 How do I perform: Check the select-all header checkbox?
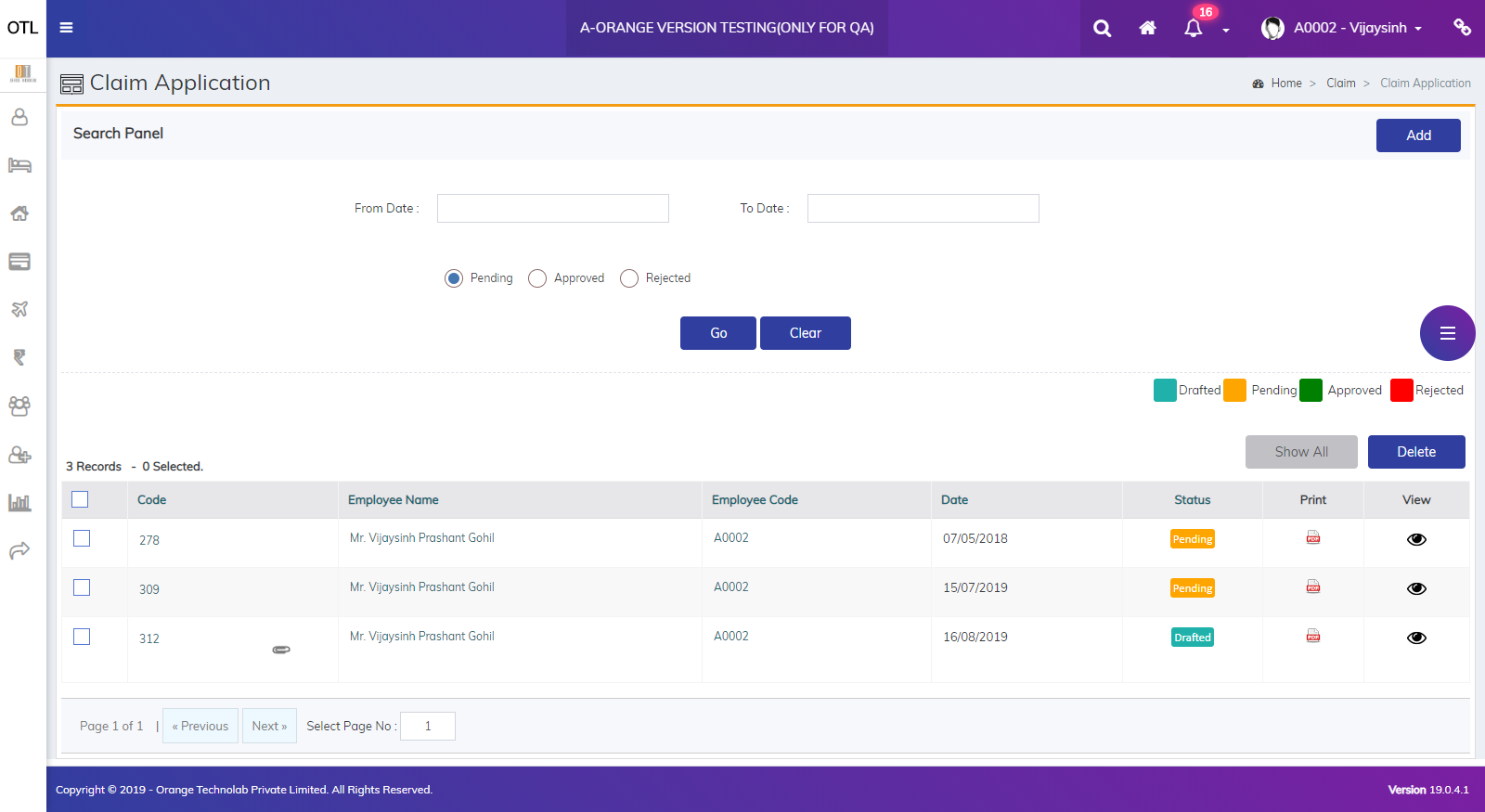[x=80, y=499]
